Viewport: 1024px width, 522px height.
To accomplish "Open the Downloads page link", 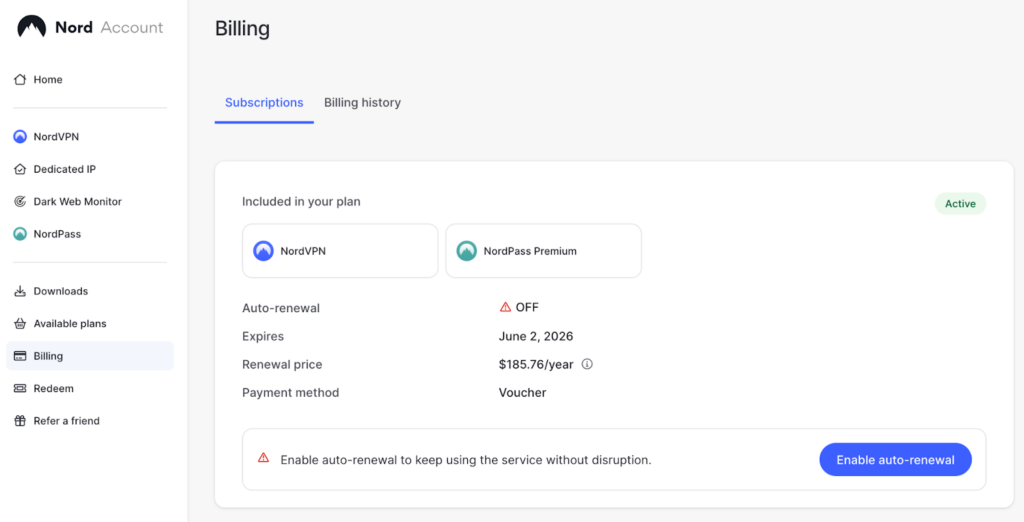I will pyautogui.click(x=90, y=291).
